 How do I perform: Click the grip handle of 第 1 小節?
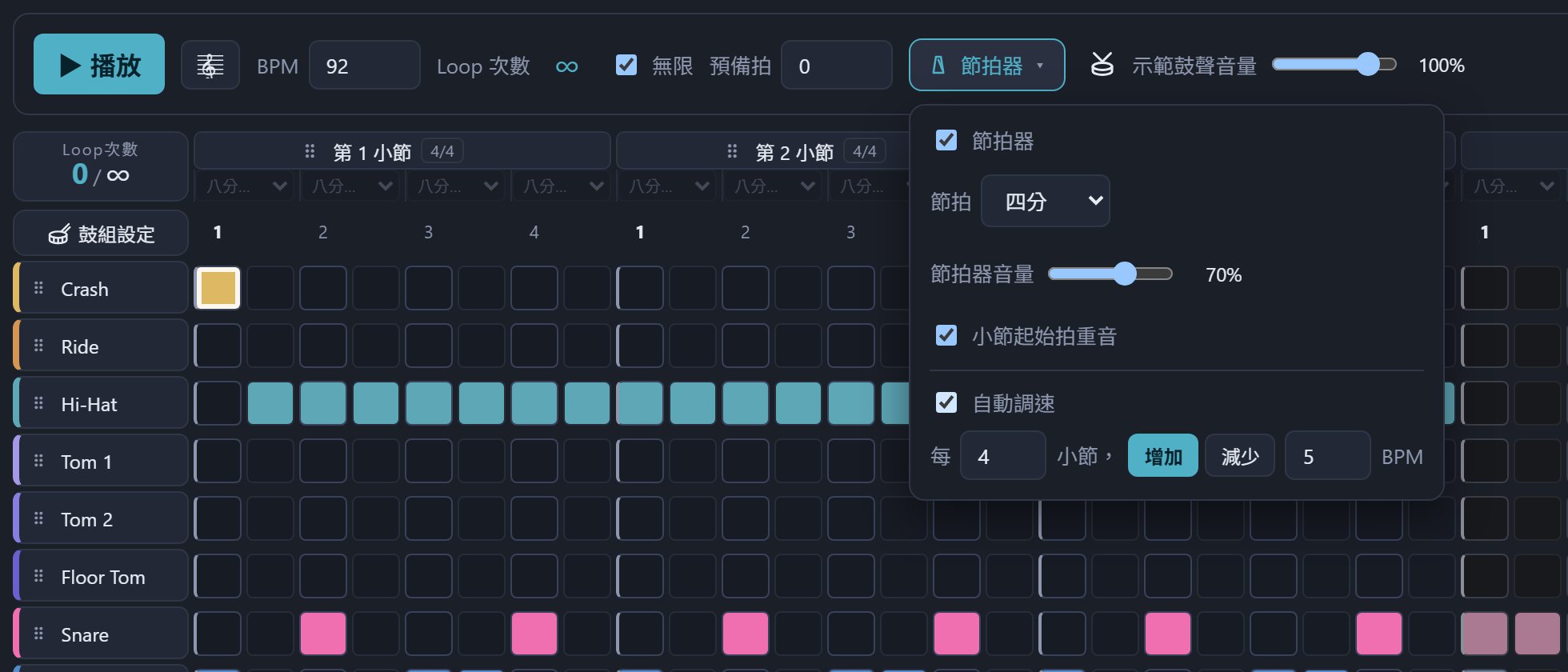[x=310, y=151]
